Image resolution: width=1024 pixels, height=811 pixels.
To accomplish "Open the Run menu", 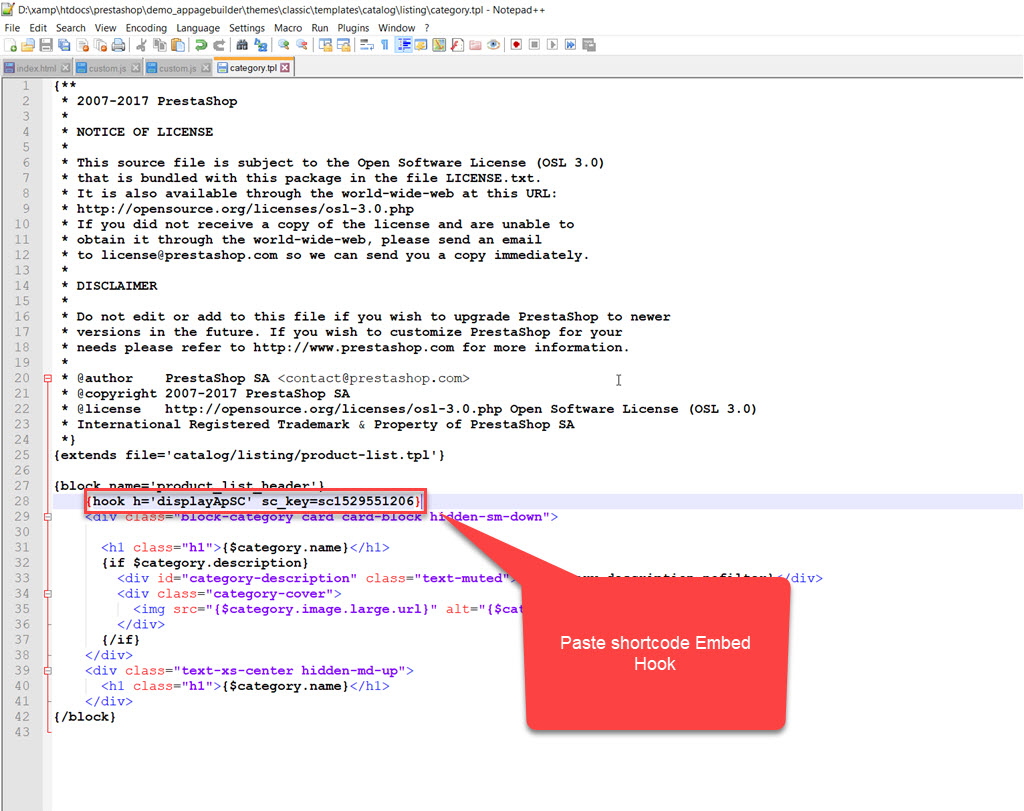I will click(x=320, y=28).
